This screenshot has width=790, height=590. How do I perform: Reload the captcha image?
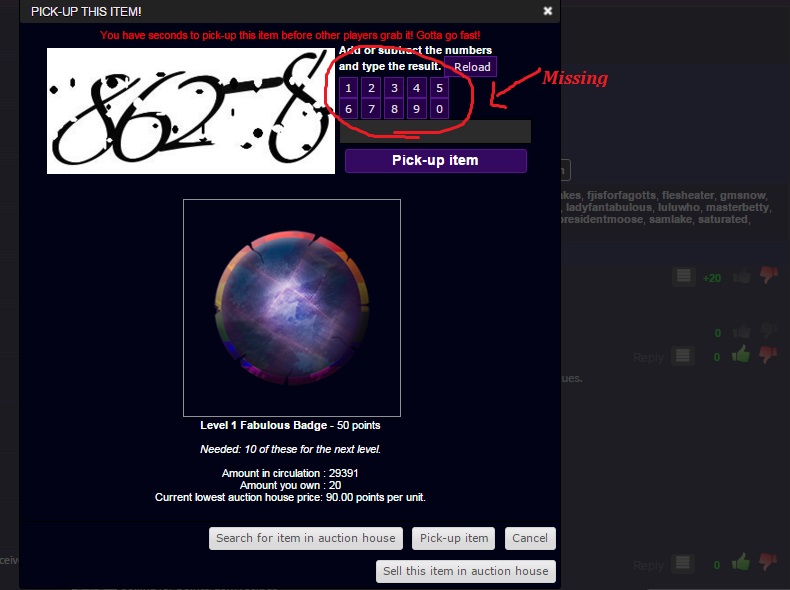click(471, 67)
